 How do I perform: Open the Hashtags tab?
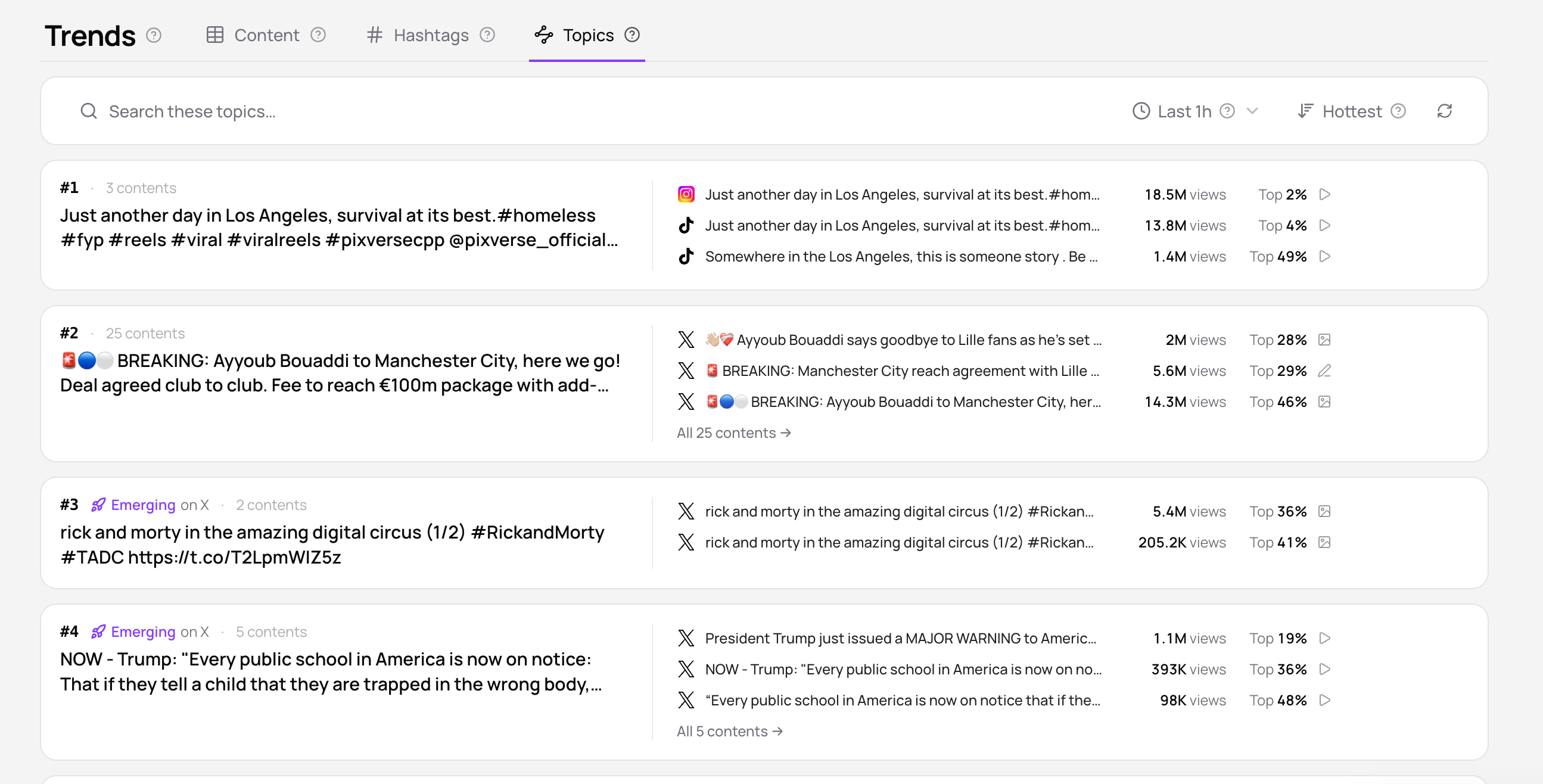pyautogui.click(x=418, y=35)
